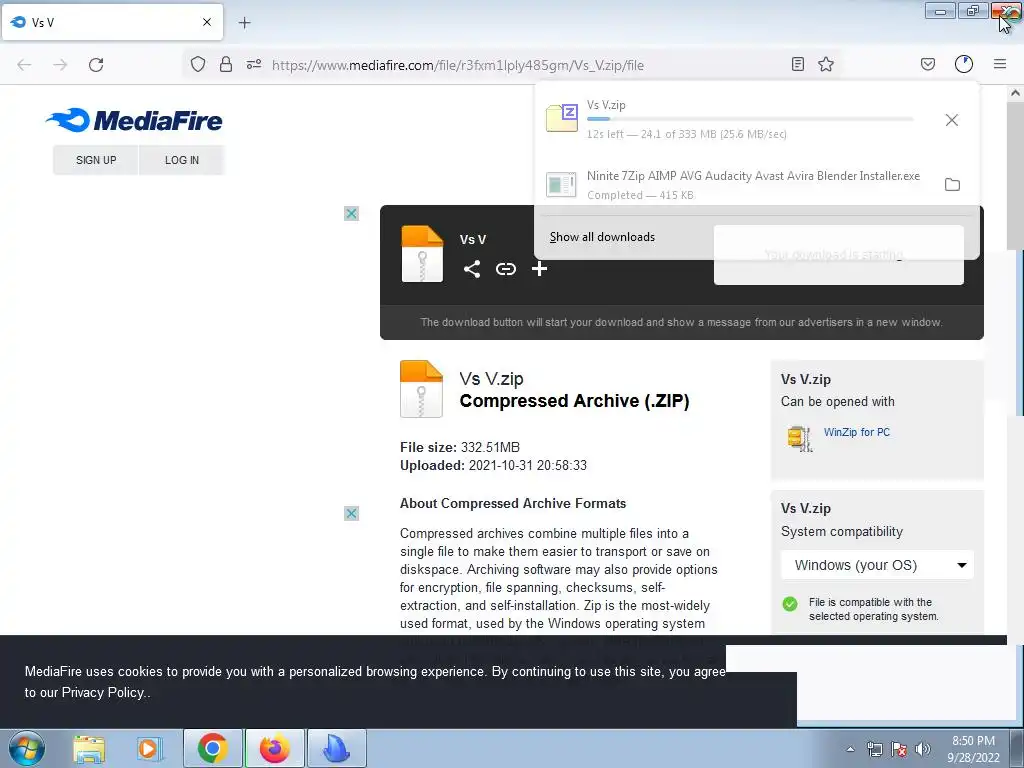Viewport: 1024px width, 768px height.
Task: Click the share icon under Vs V
Action: pyautogui.click(x=472, y=269)
